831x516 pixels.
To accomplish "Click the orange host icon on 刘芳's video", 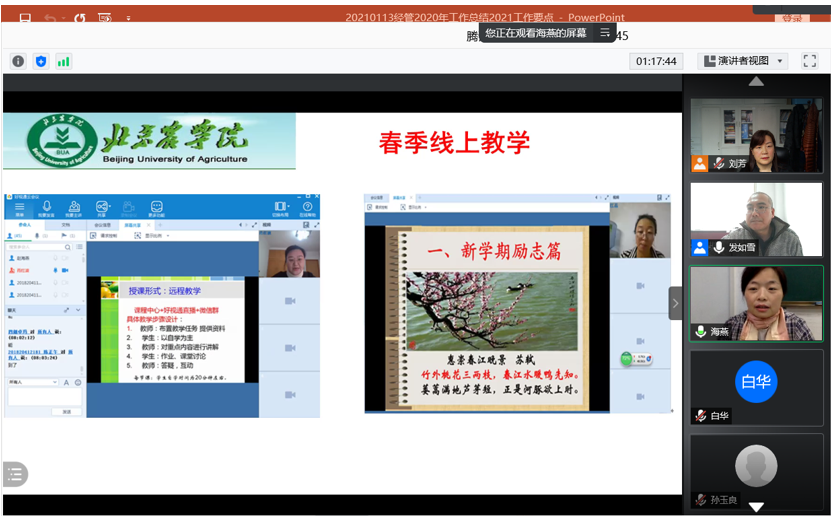I will (700, 163).
